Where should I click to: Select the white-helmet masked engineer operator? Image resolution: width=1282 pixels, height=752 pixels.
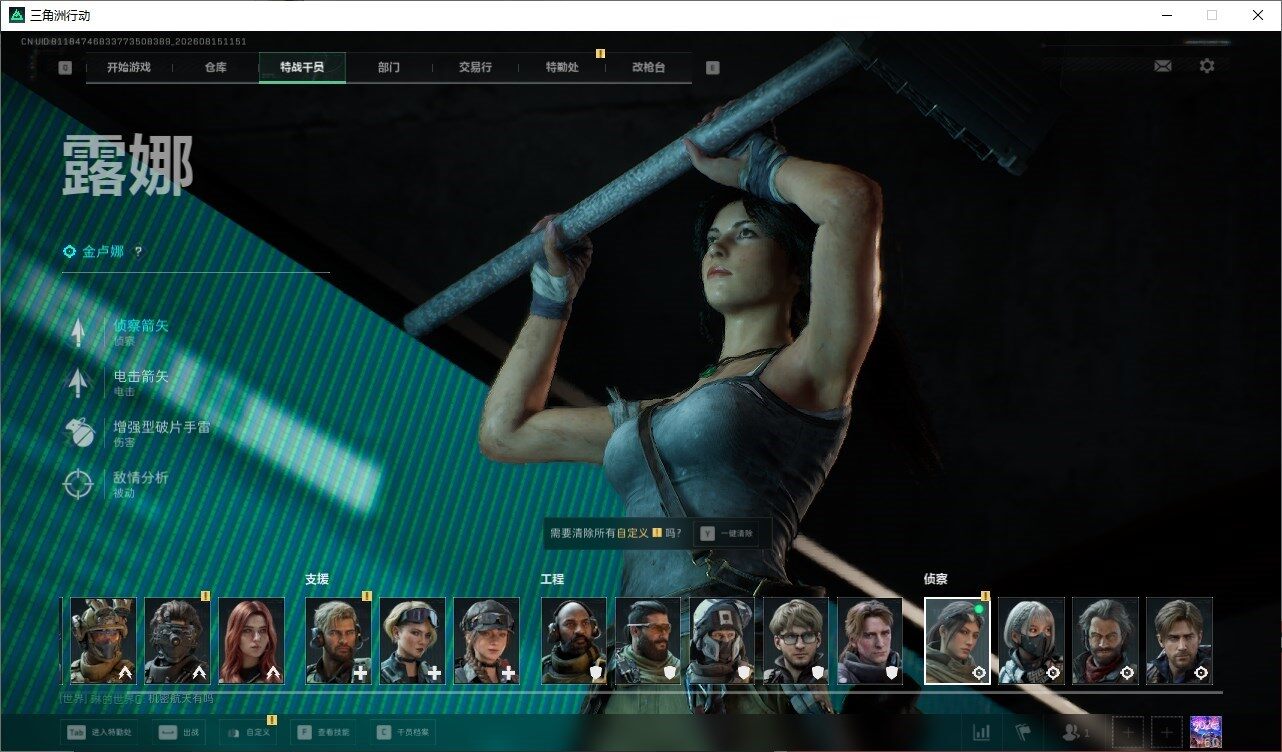pyautogui.click(x=722, y=641)
